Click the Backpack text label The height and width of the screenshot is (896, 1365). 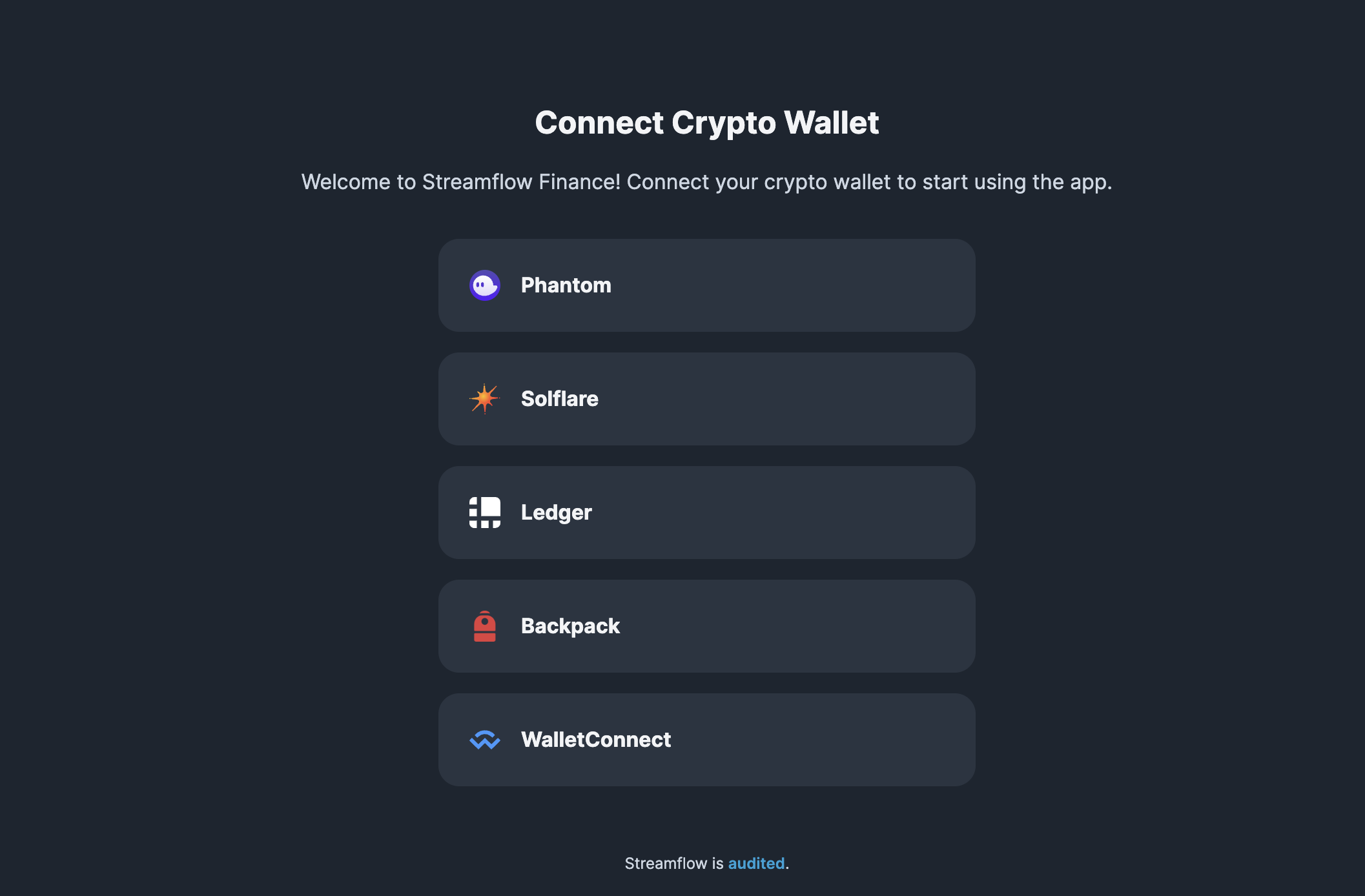(x=571, y=626)
